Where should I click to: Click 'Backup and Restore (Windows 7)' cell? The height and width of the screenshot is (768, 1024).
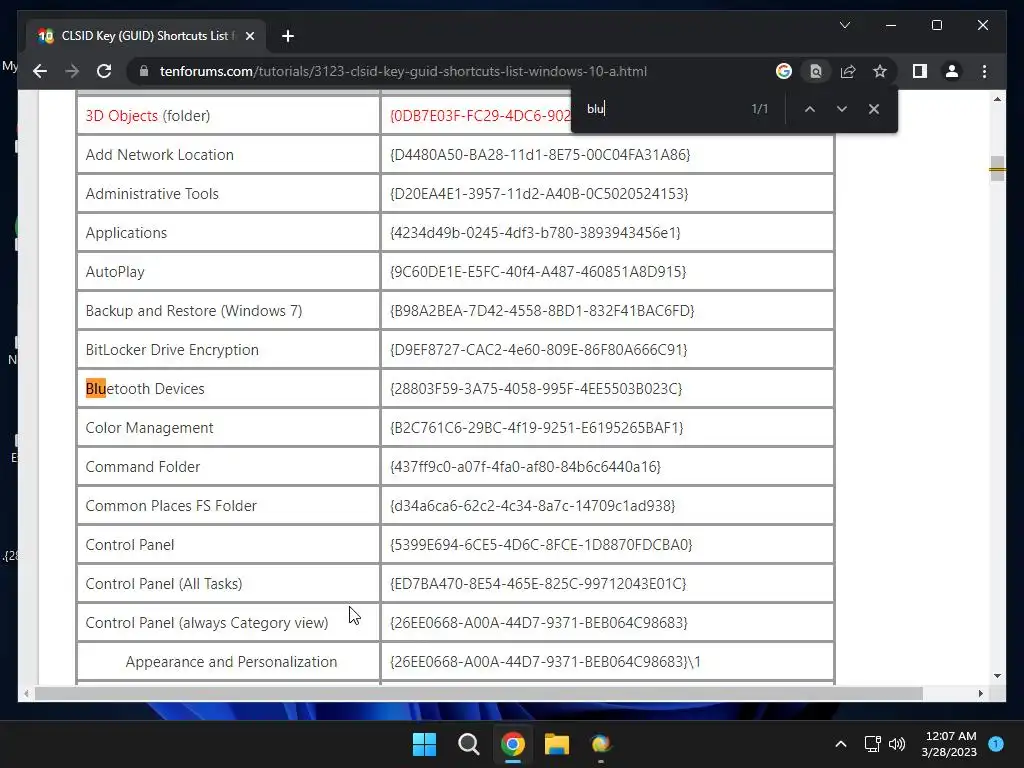228,311
